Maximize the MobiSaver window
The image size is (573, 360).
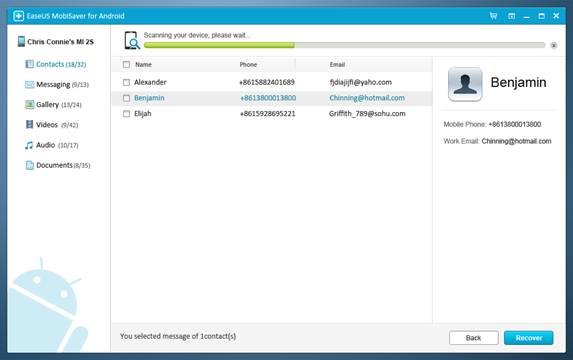542,16
